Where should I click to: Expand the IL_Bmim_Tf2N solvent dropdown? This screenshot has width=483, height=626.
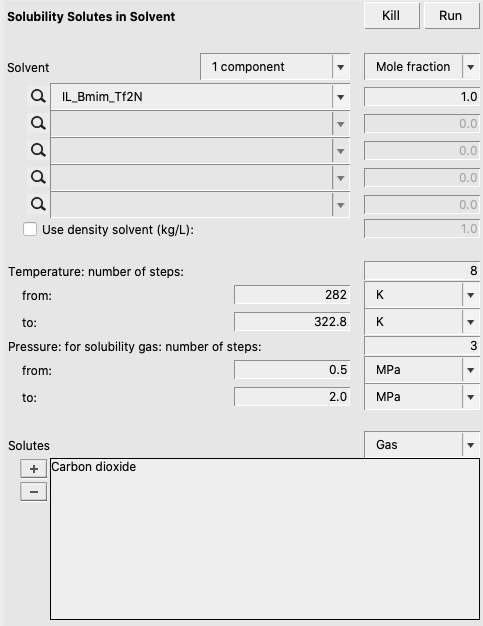(340, 97)
